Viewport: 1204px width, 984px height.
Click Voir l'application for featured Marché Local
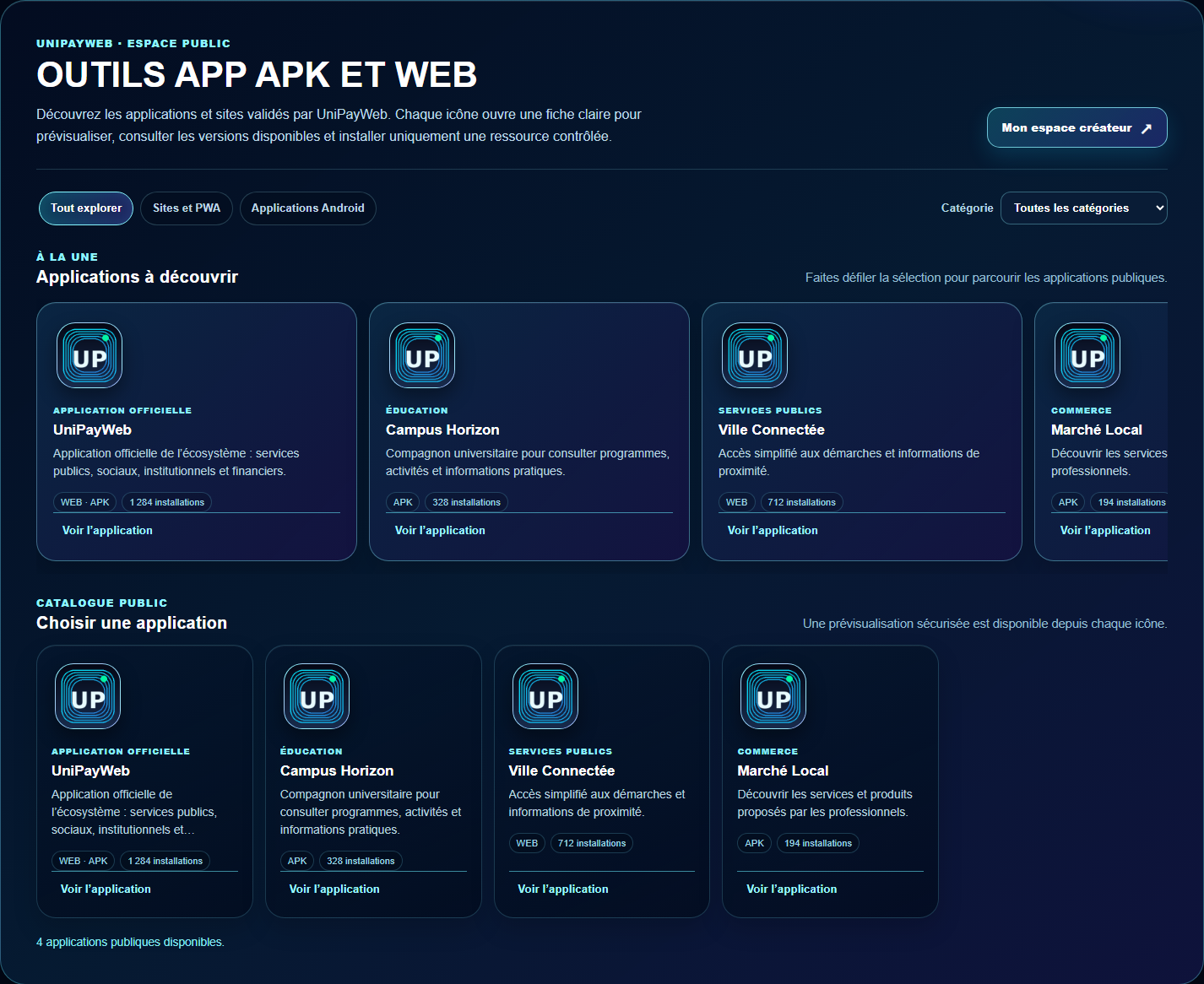(1105, 531)
